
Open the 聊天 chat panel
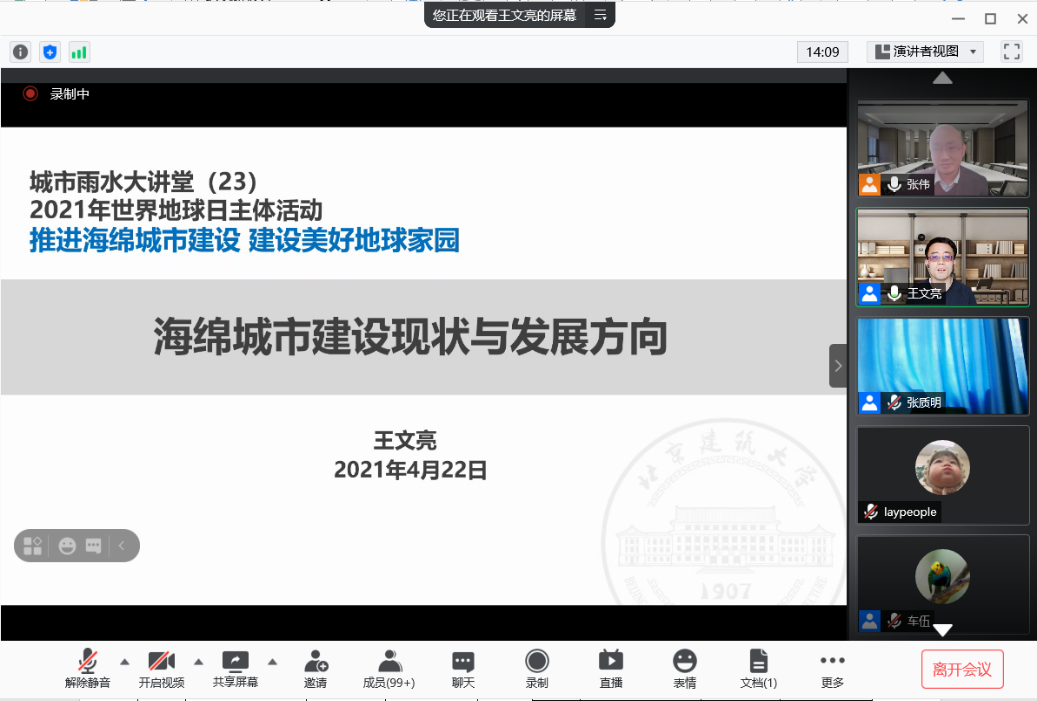coord(462,668)
